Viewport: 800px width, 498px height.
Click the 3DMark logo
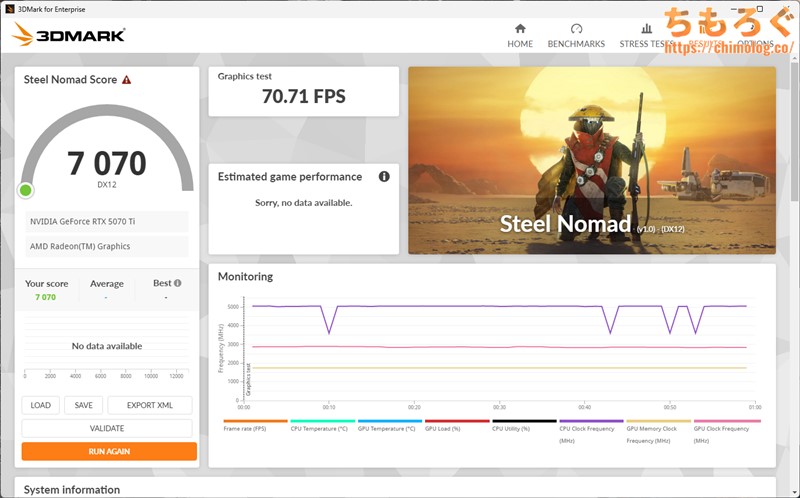coord(69,35)
